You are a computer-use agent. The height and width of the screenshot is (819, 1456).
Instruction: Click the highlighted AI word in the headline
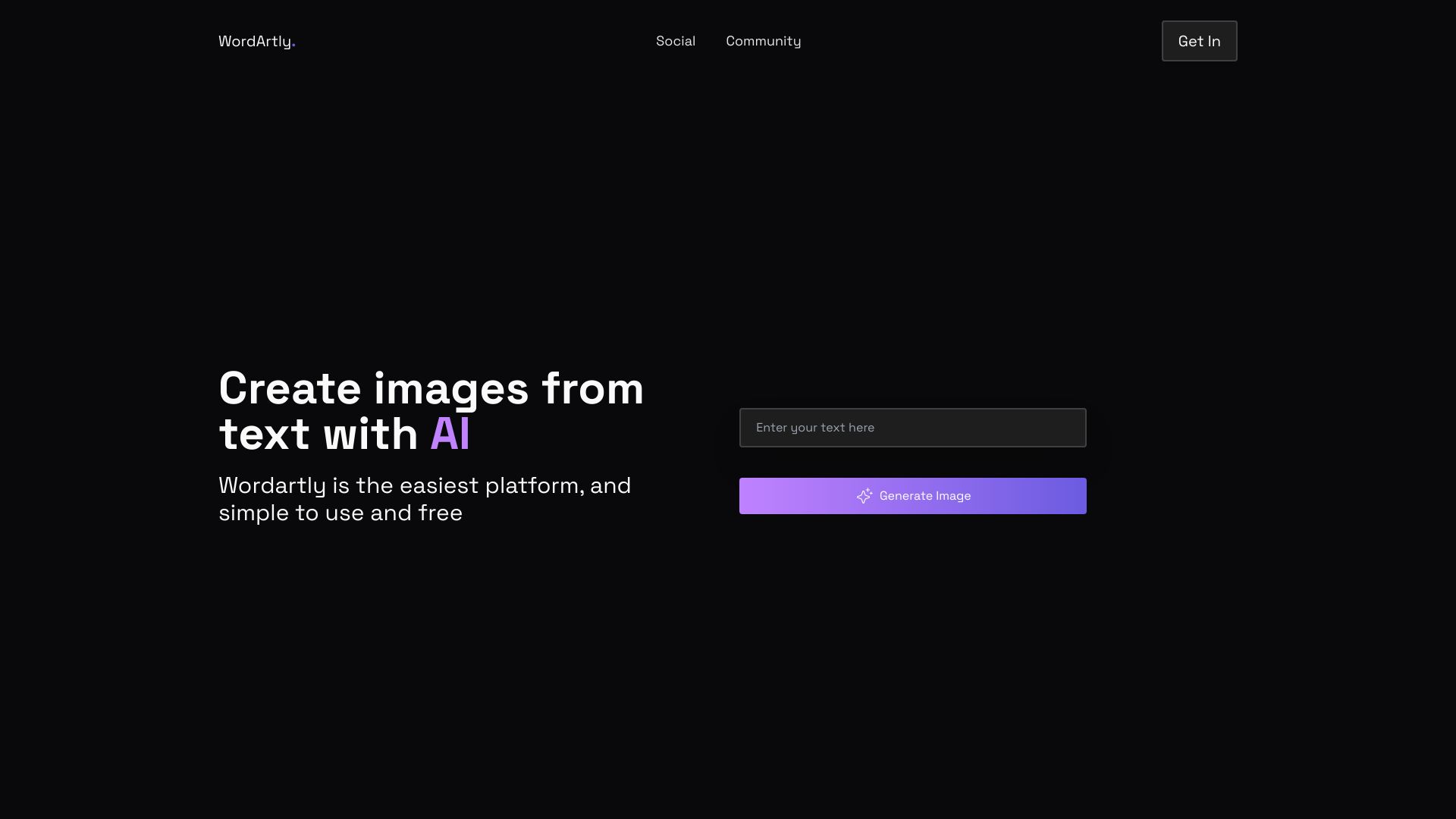(449, 433)
